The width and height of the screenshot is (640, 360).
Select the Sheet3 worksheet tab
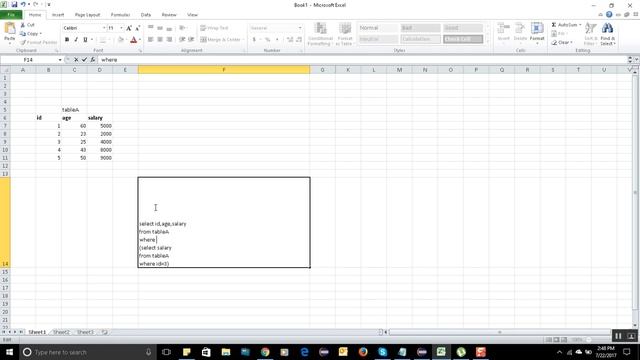point(85,332)
